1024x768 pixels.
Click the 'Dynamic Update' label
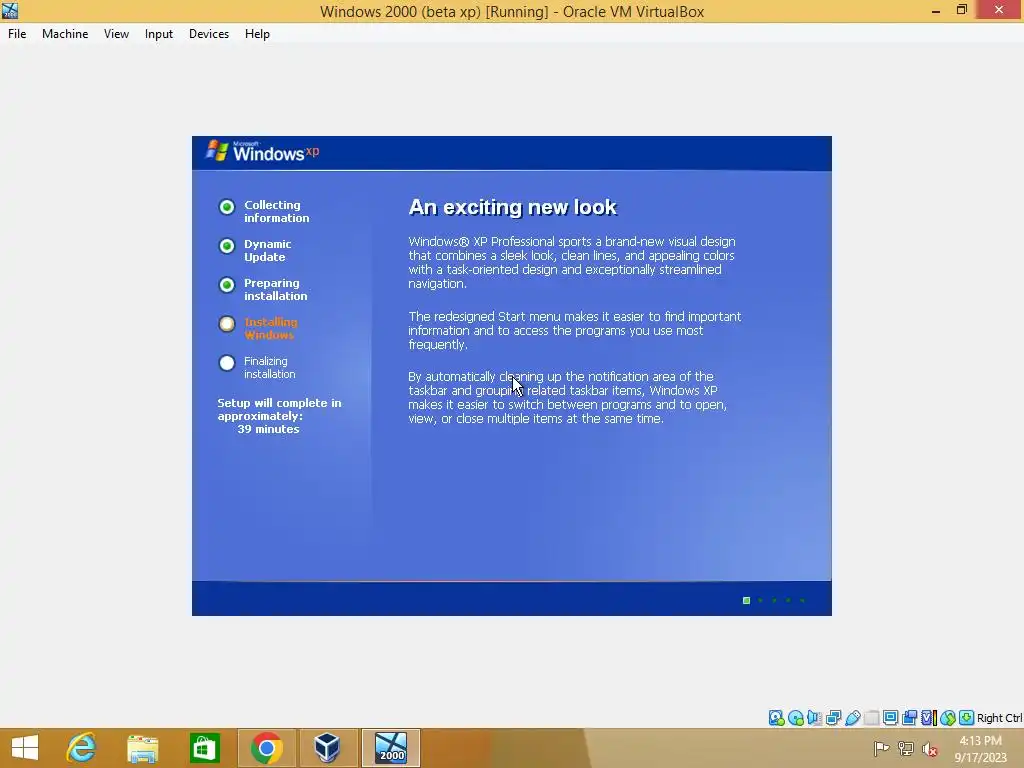tap(268, 251)
